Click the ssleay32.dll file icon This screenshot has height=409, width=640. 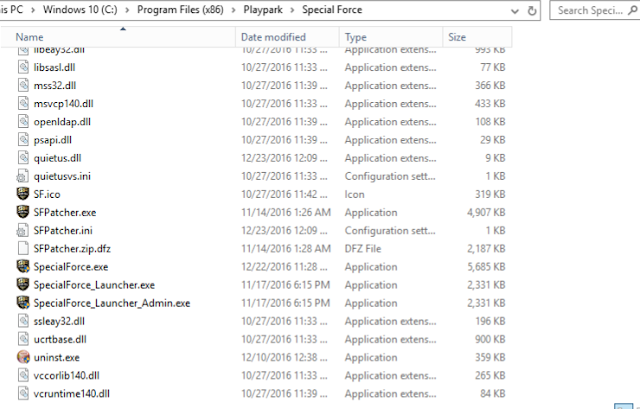click(x=23, y=321)
